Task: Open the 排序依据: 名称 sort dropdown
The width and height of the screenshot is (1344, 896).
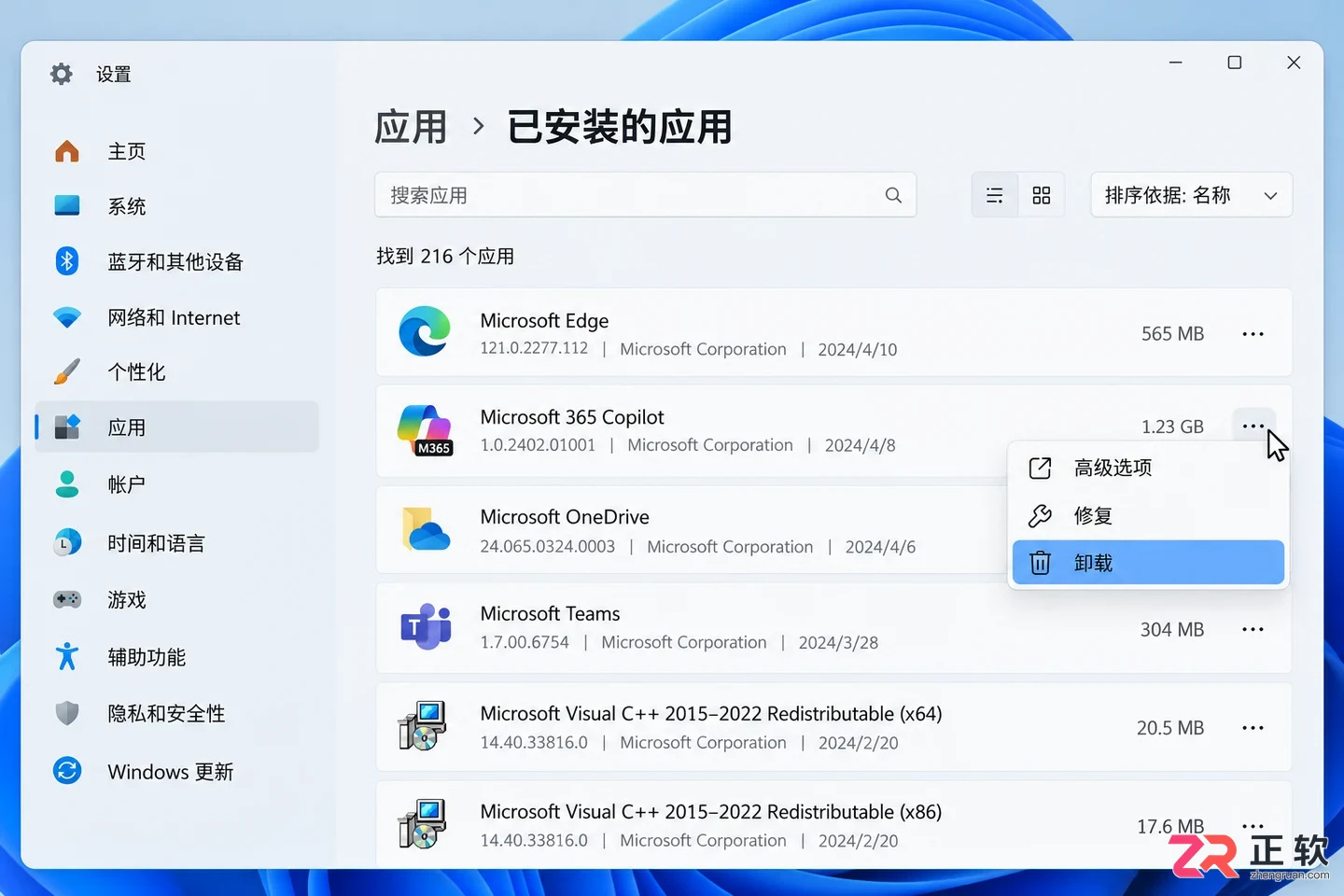Action: 1191,195
